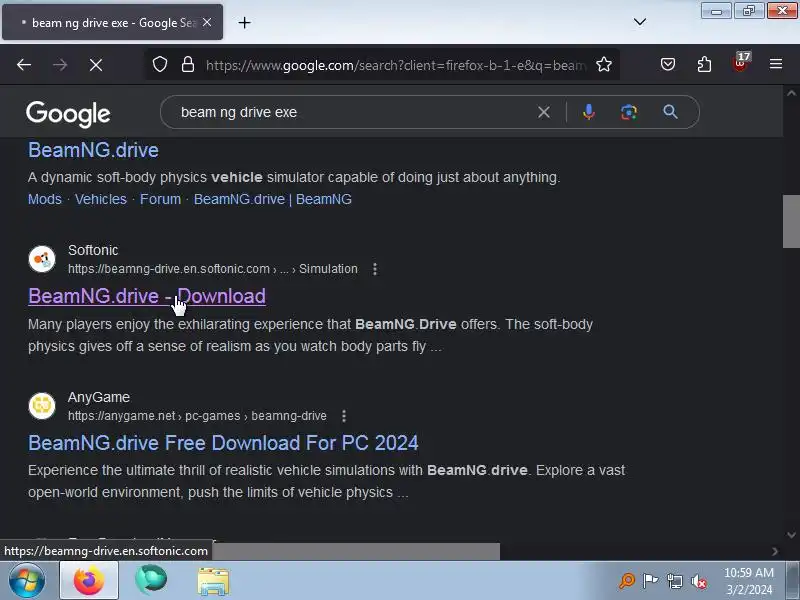Open BeamNG.drive - Download Softonic link
Image resolution: width=800 pixels, height=600 pixels.
147,296
